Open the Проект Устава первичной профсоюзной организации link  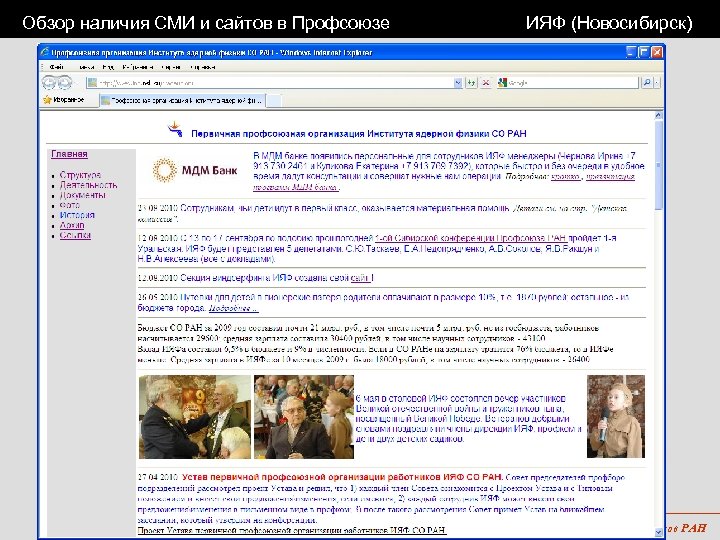coord(292,530)
